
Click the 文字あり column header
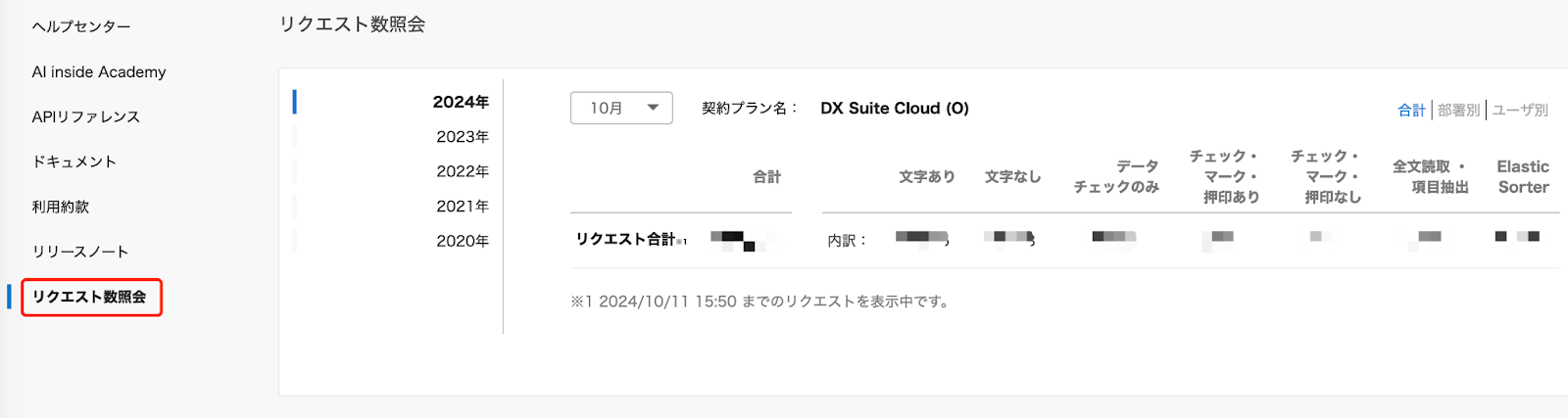coord(927,176)
